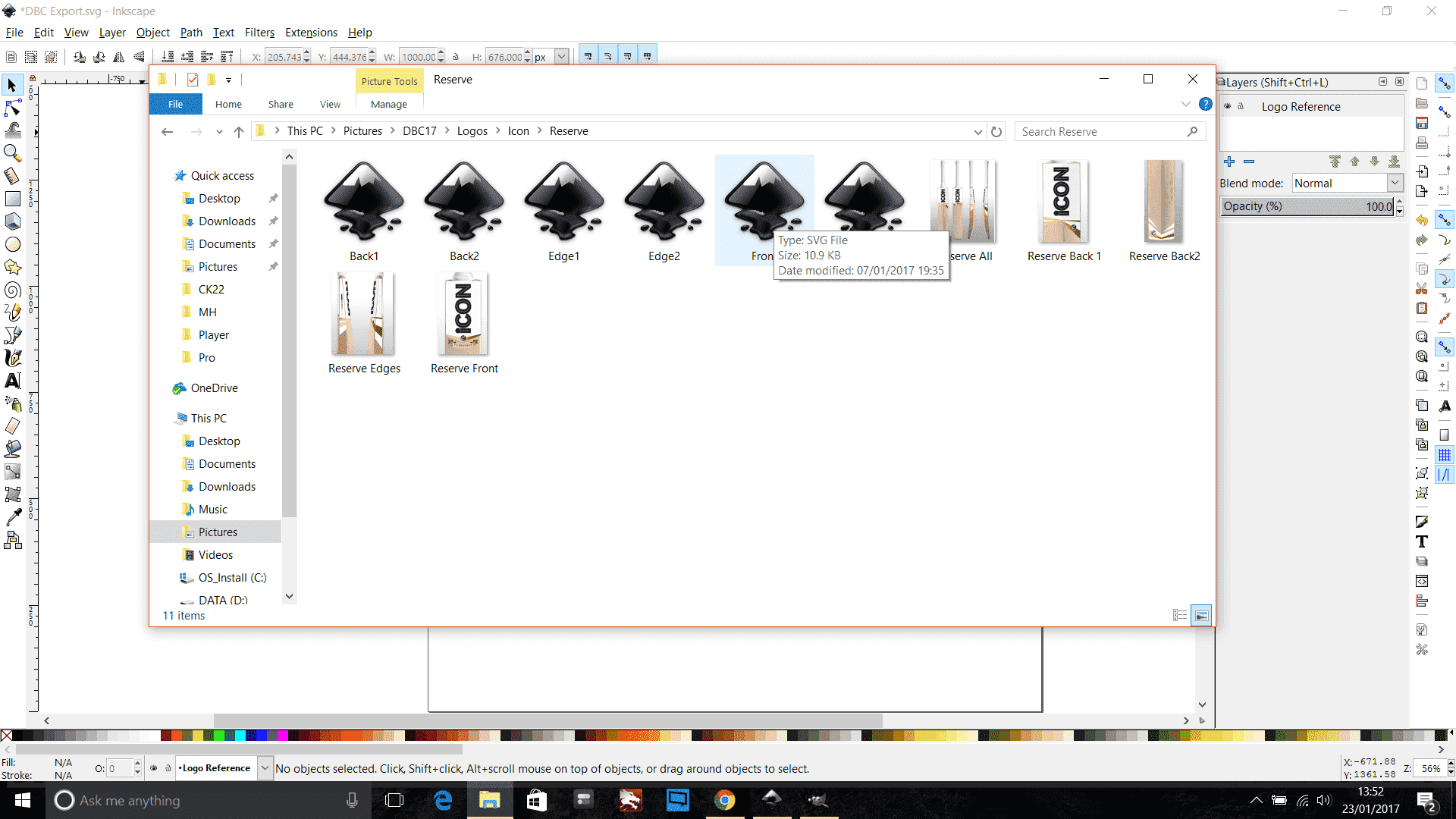Select the 3D box tool

coord(12,221)
